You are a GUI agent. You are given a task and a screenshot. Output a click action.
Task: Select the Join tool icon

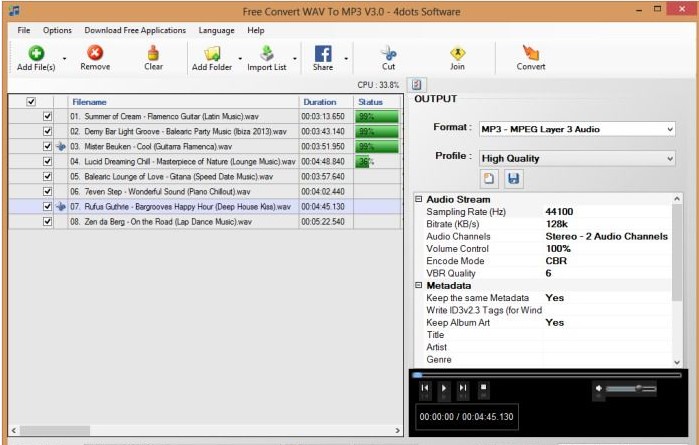tap(457, 53)
